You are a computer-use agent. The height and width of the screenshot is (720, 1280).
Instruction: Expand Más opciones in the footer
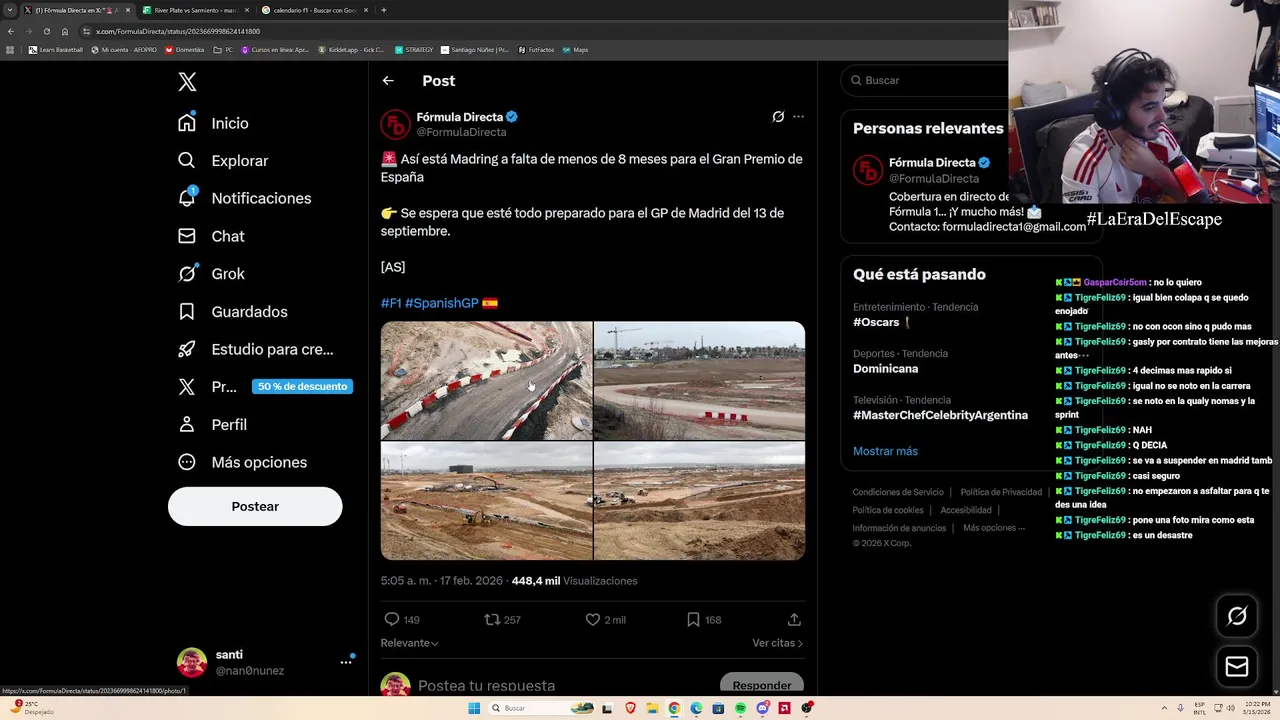[994, 528]
